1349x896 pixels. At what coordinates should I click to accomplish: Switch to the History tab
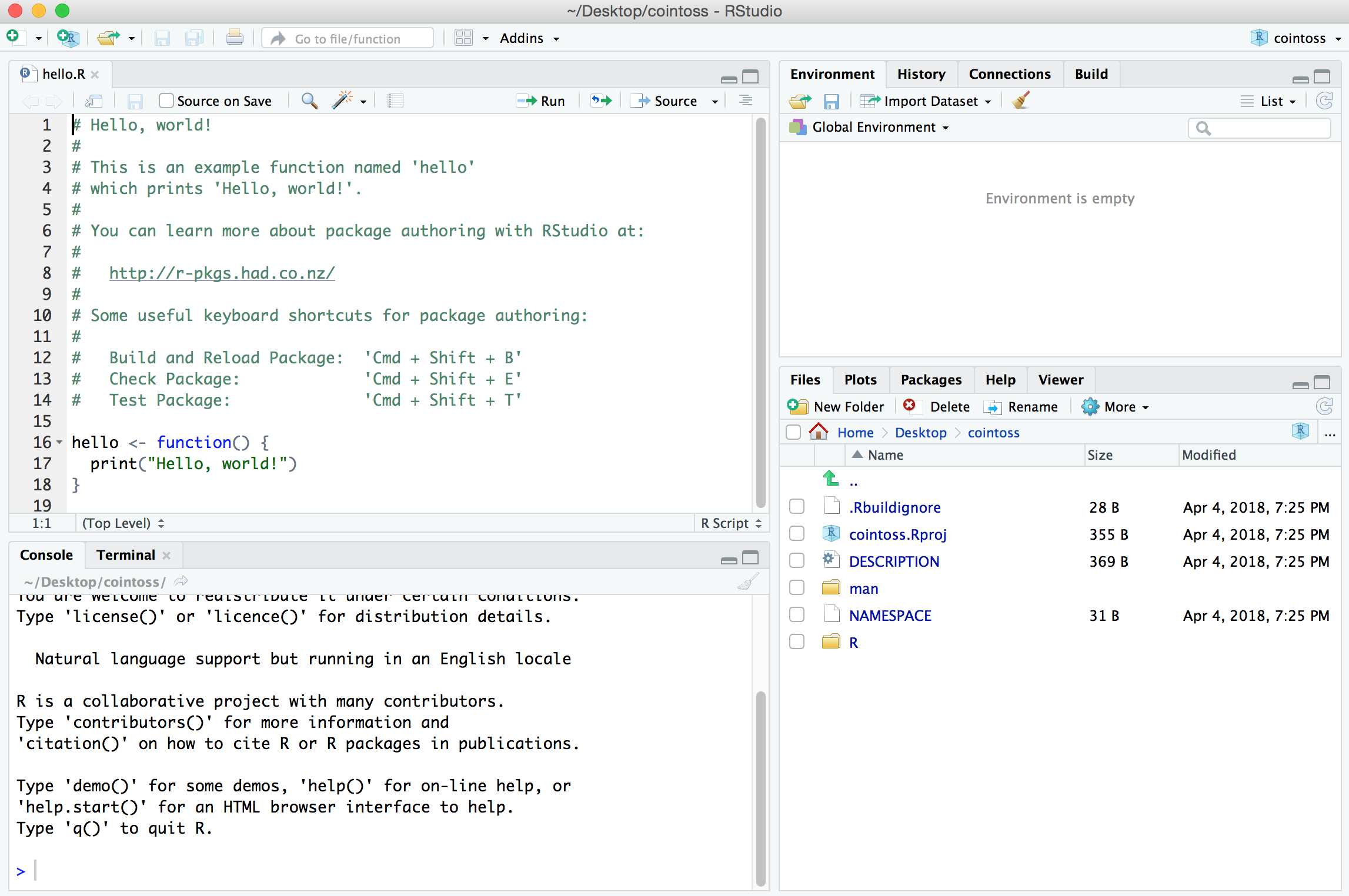[x=921, y=74]
